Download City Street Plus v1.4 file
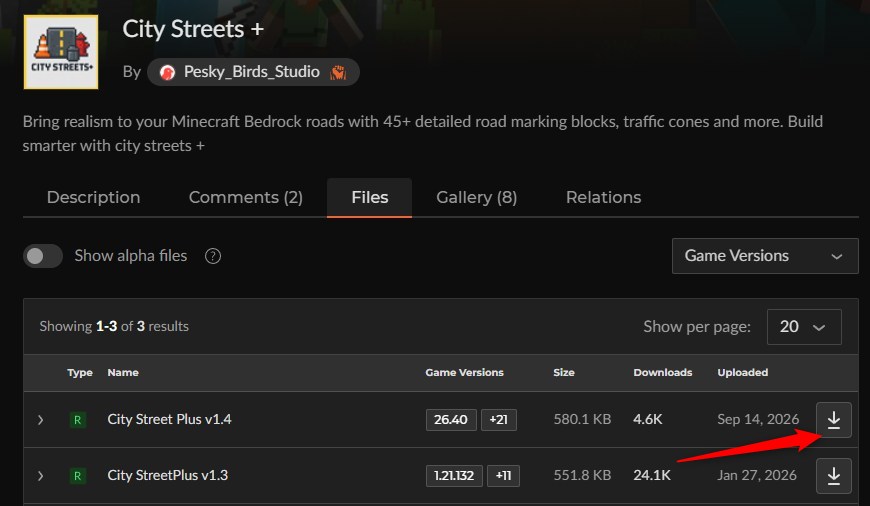The height and width of the screenshot is (506, 870). pyautogui.click(x=833, y=419)
